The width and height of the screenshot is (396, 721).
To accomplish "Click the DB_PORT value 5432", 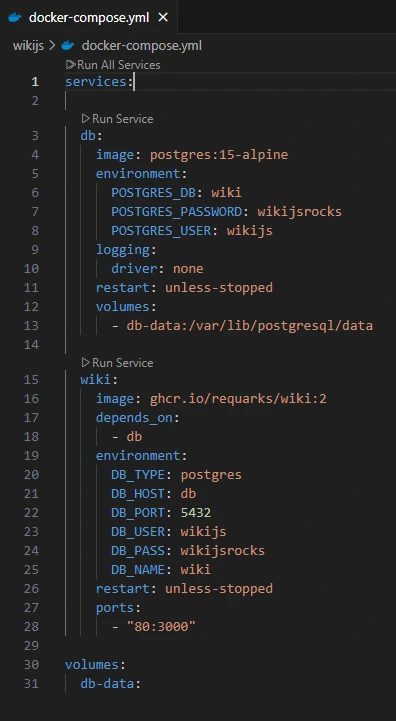I will click(196, 512).
